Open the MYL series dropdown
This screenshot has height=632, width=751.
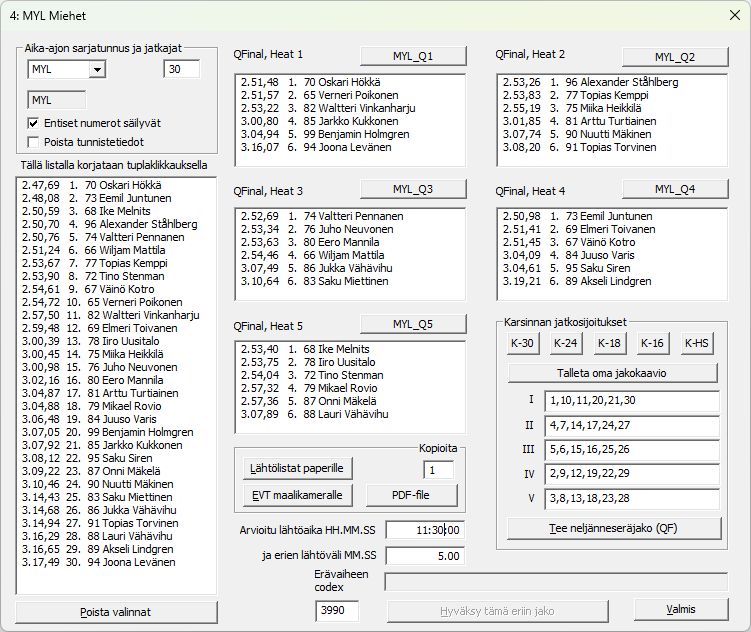pyautogui.click(x=96, y=69)
